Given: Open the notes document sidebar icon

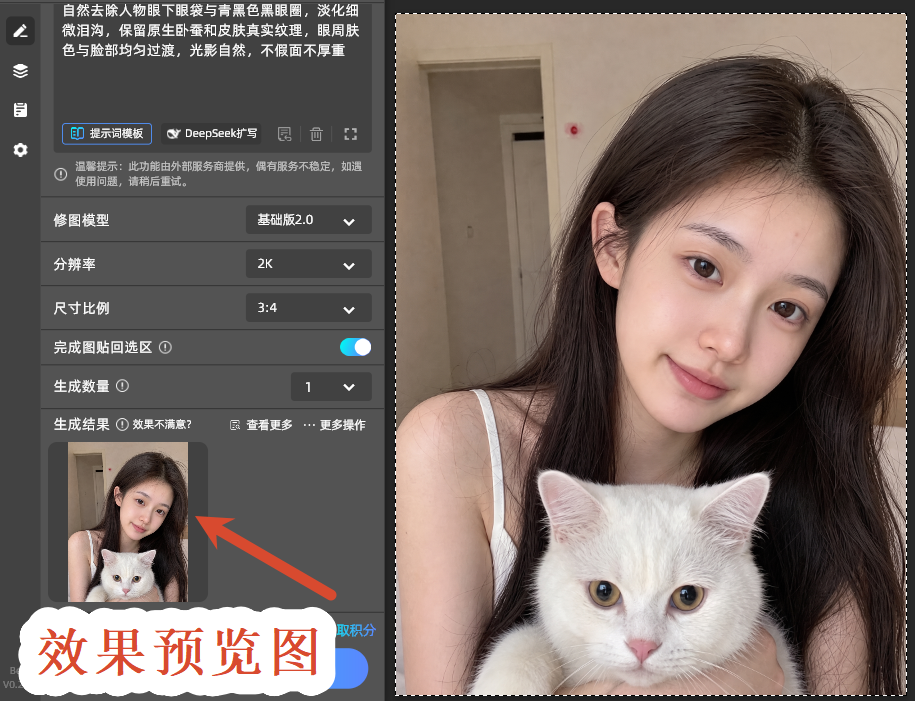Looking at the screenshot, I should coord(20,110).
